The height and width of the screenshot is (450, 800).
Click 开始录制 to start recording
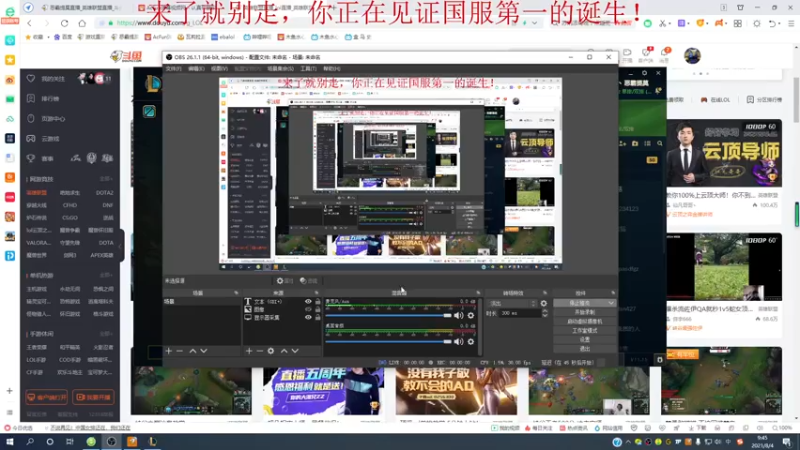point(585,312)
